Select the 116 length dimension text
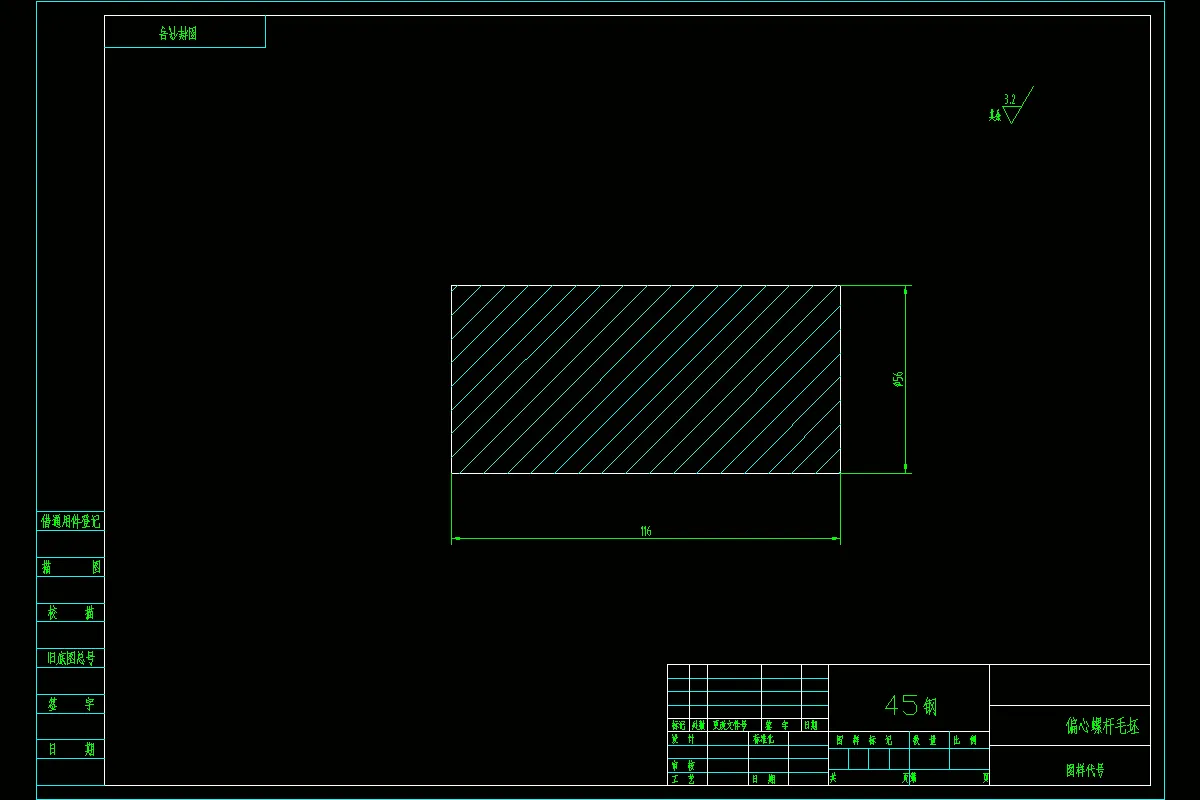Image resolution: width=1200 pixels, height=800 pixels. point(646,532)
